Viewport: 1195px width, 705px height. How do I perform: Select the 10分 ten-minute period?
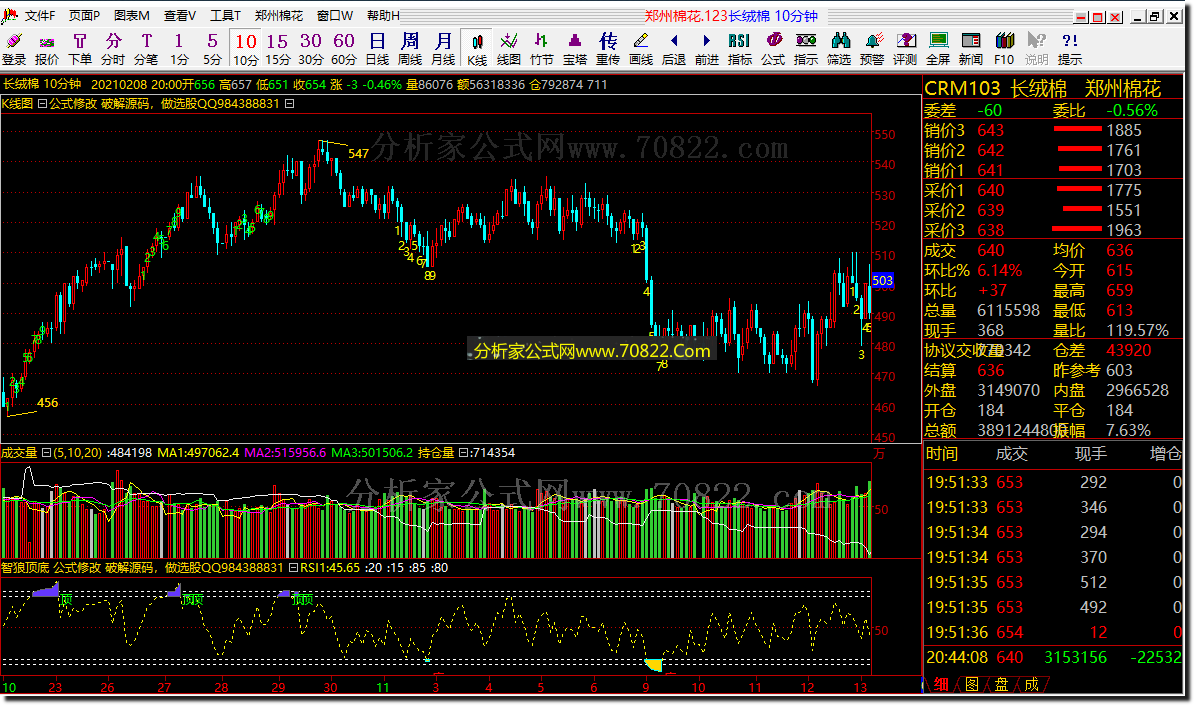tap(245, 49)
